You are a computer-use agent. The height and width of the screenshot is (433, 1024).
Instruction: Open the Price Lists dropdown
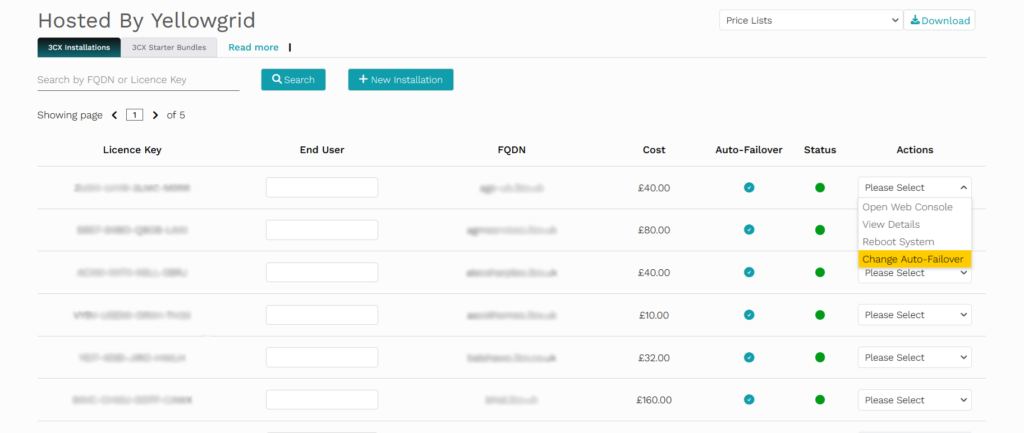810,20
